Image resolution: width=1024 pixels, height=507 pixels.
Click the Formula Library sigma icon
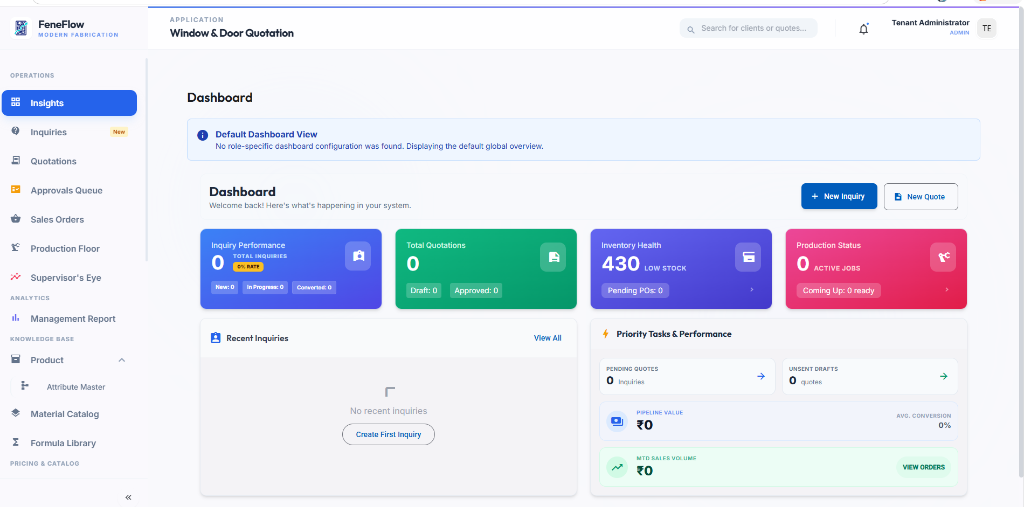click(16, 442)
